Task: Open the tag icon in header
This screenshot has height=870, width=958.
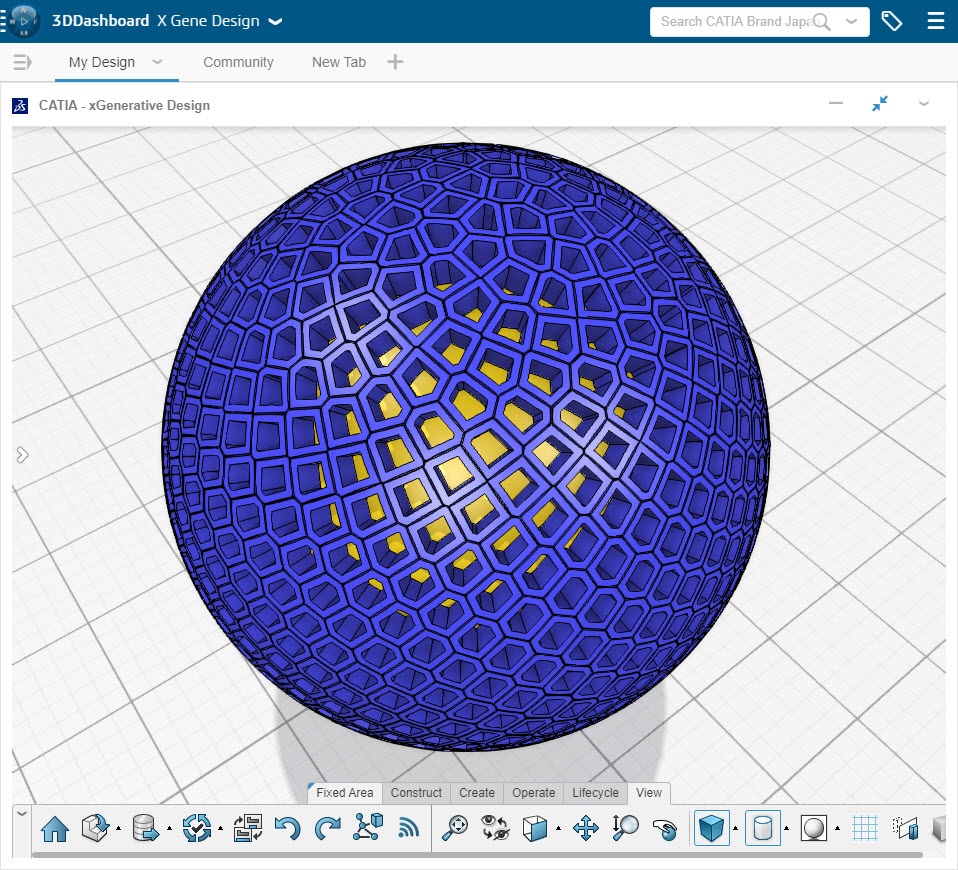Action: pyautogui.click(x=891, y=21)
